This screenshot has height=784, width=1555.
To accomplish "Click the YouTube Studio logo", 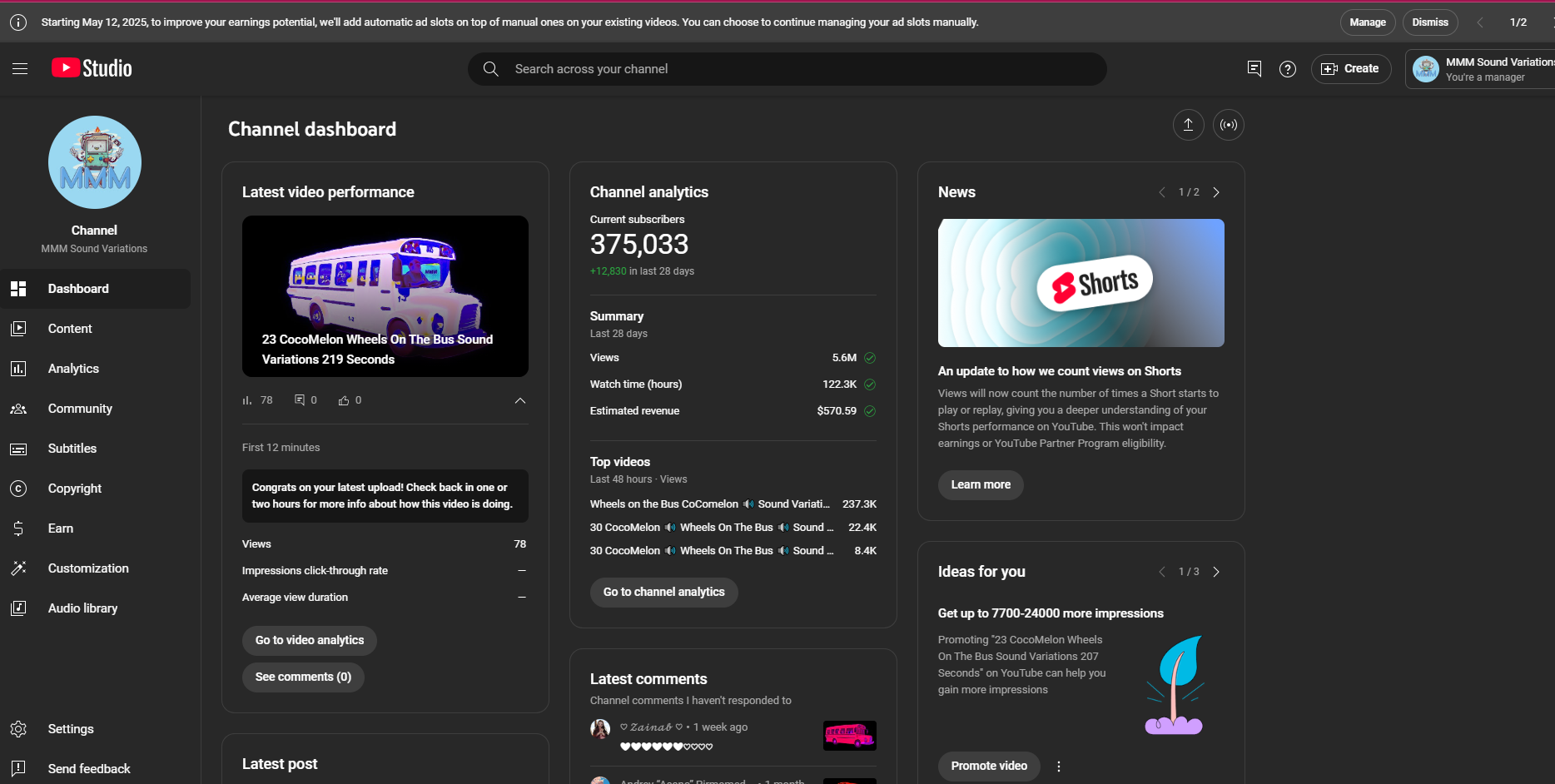I will tap(92, 68).
